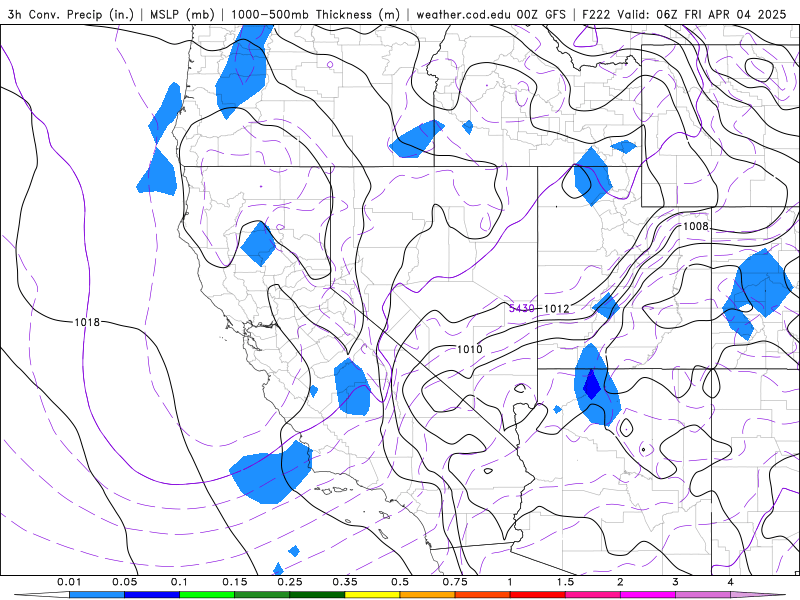Pick the yellow 0.35–0.5 legend swatch
Viewport: 800px width, 600px height.
tap(372, 595)
